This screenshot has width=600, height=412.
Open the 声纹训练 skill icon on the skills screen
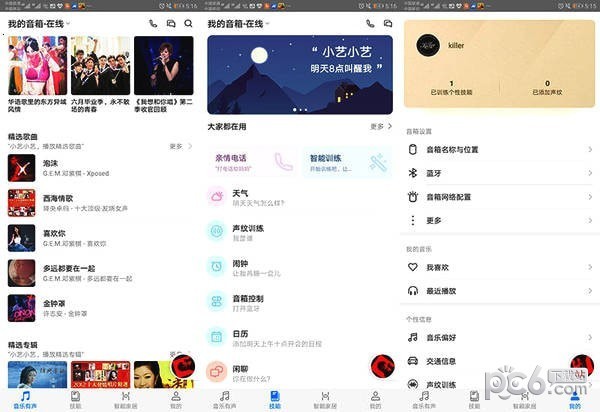(217, 231)
